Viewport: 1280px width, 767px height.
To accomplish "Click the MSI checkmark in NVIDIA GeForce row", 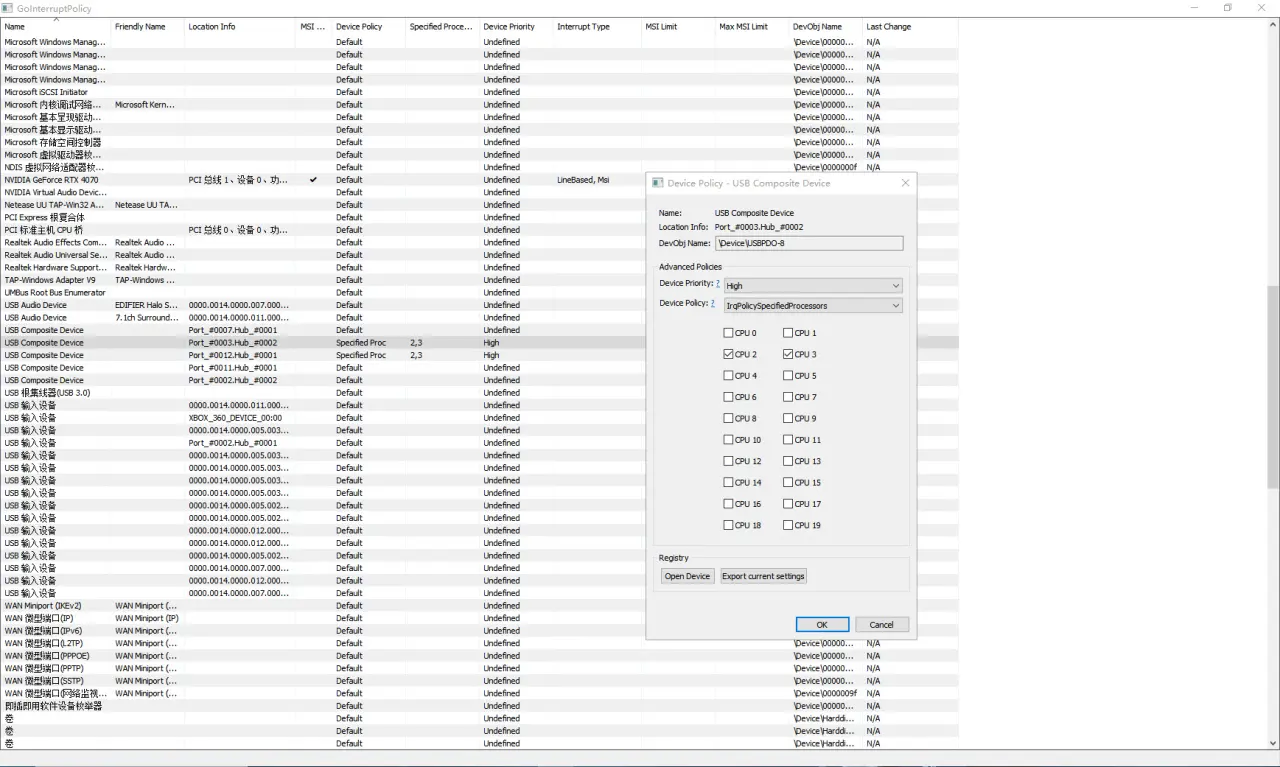I will click(x=313, y=180).
